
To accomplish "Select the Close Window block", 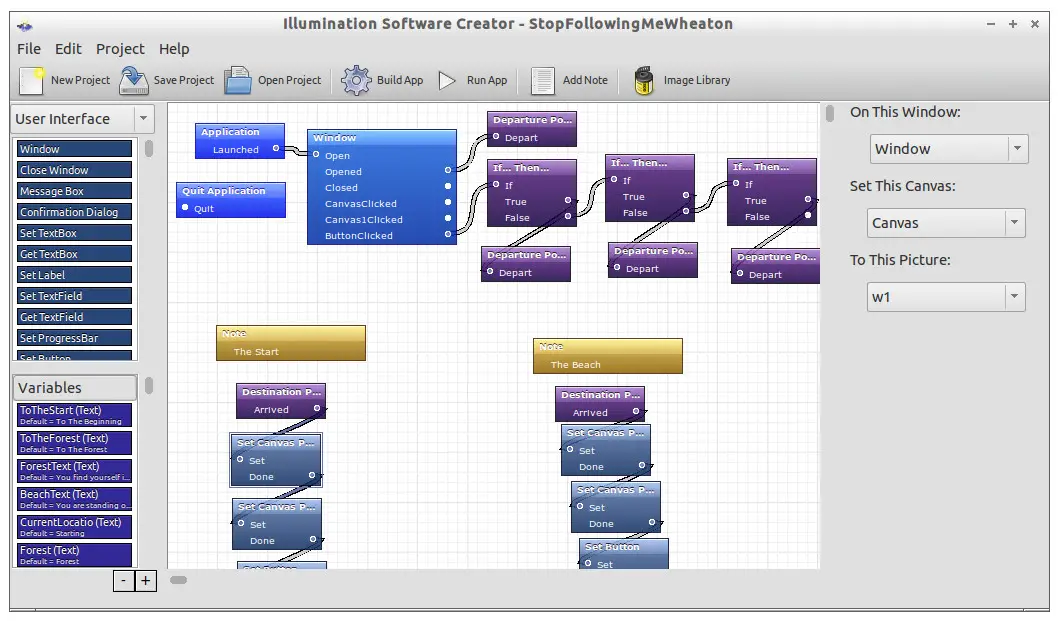I will (74, 170).
